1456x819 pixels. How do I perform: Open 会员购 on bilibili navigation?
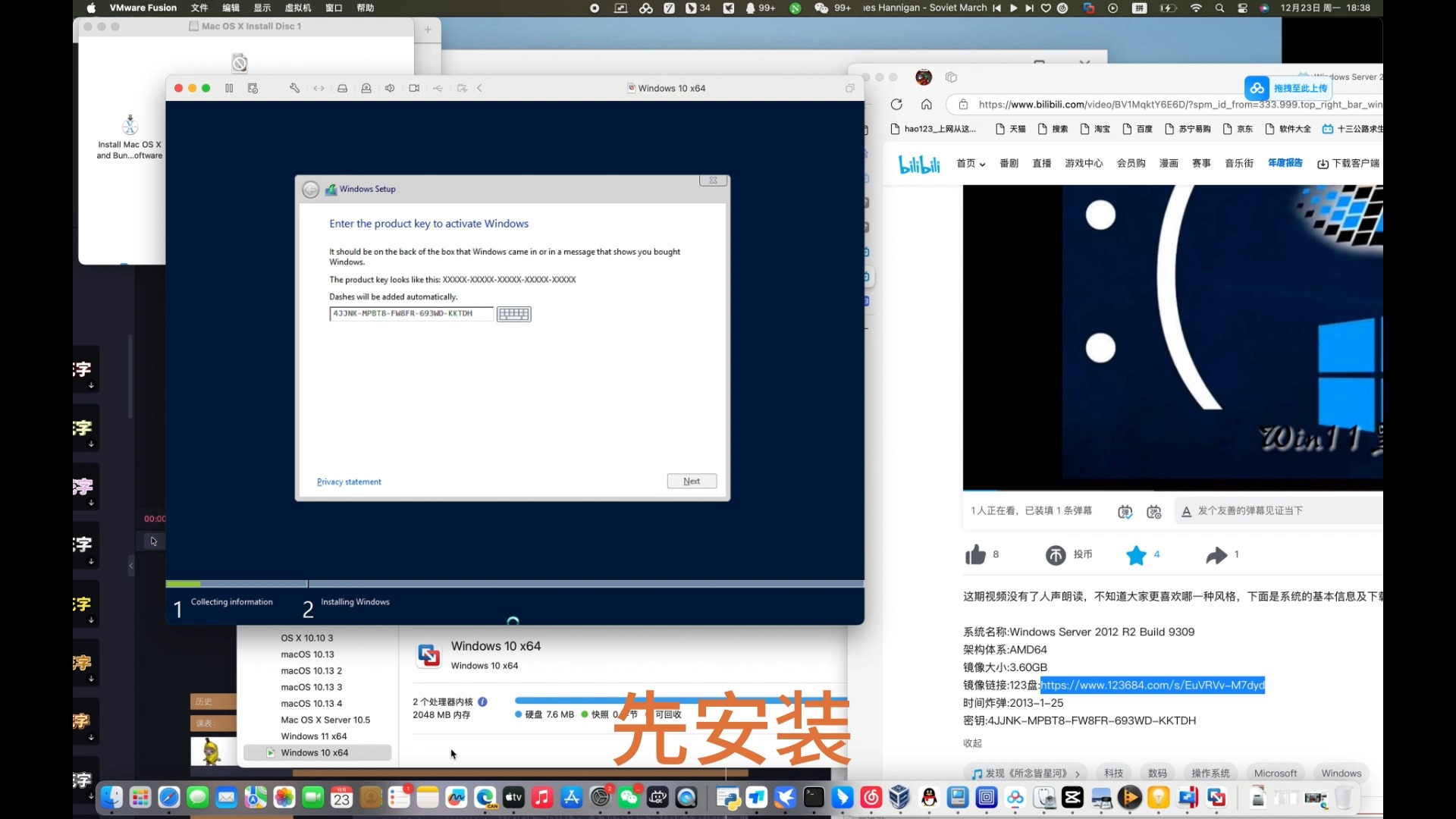click(1131, 163)
